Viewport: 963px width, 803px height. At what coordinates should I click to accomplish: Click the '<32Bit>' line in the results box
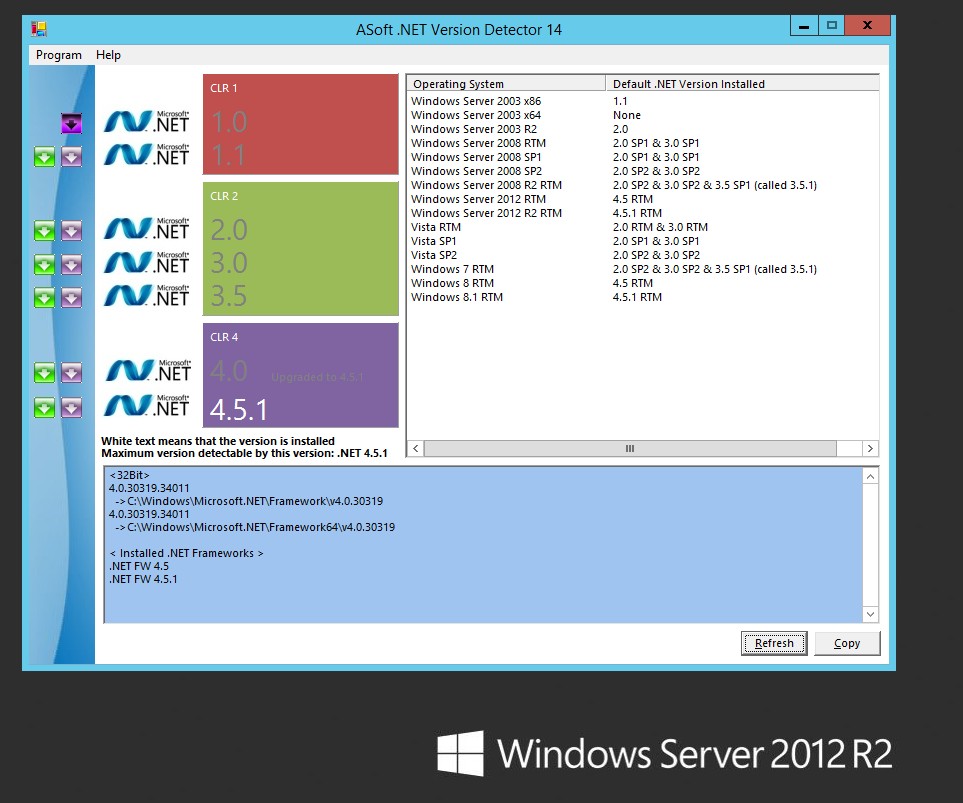(129, 475)
